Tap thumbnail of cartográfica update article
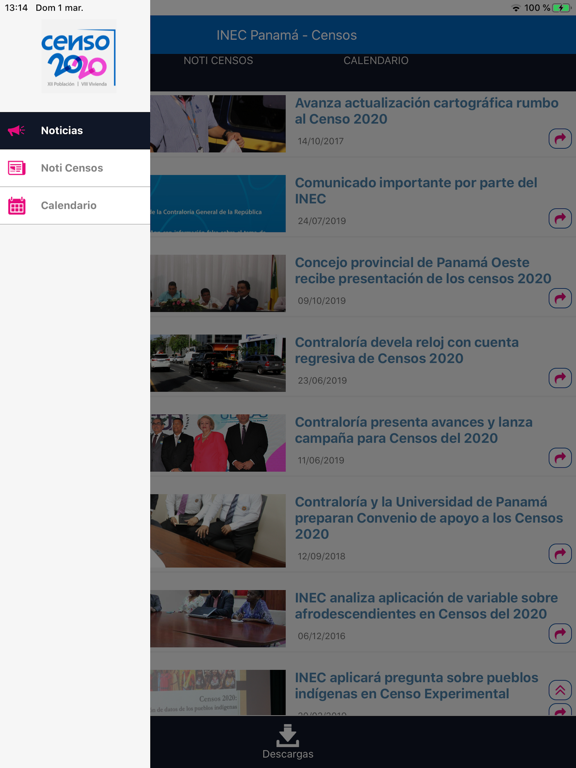This screenshot has width=576, height=768. coord(218,123)
